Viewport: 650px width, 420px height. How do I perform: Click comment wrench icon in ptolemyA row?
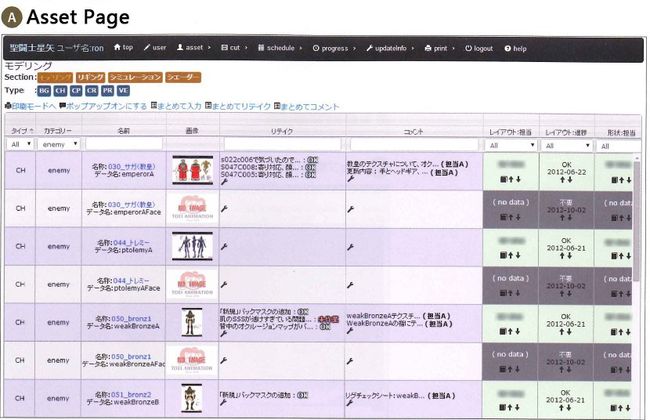(x=350, y=247)
